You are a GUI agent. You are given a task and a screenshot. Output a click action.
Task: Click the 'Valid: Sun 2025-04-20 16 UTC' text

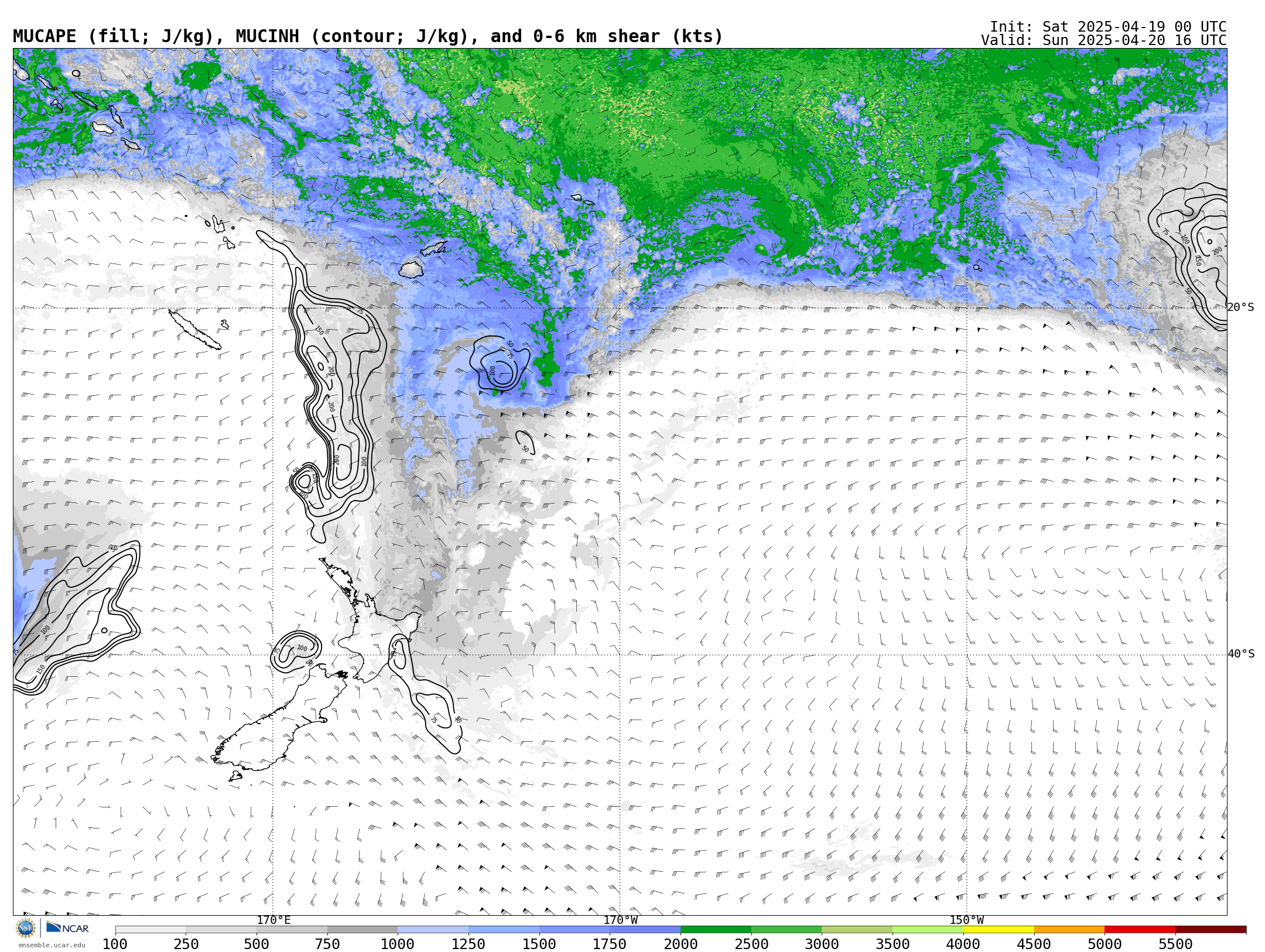point(1104,40)
